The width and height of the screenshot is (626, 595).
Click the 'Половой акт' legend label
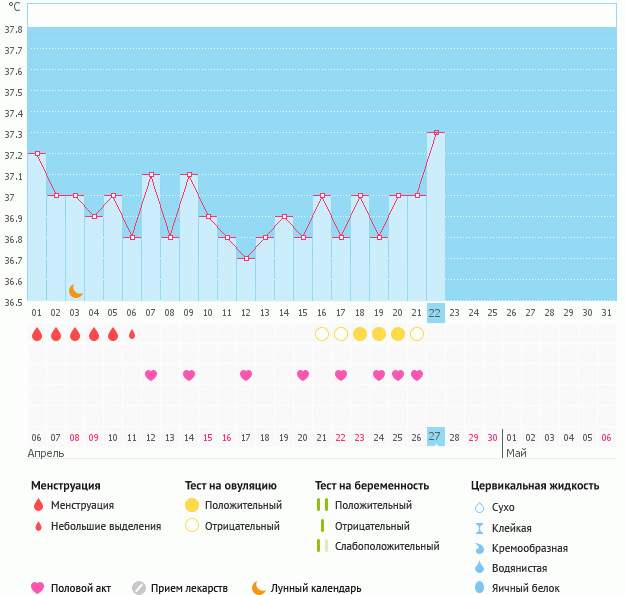coord(86,588)
